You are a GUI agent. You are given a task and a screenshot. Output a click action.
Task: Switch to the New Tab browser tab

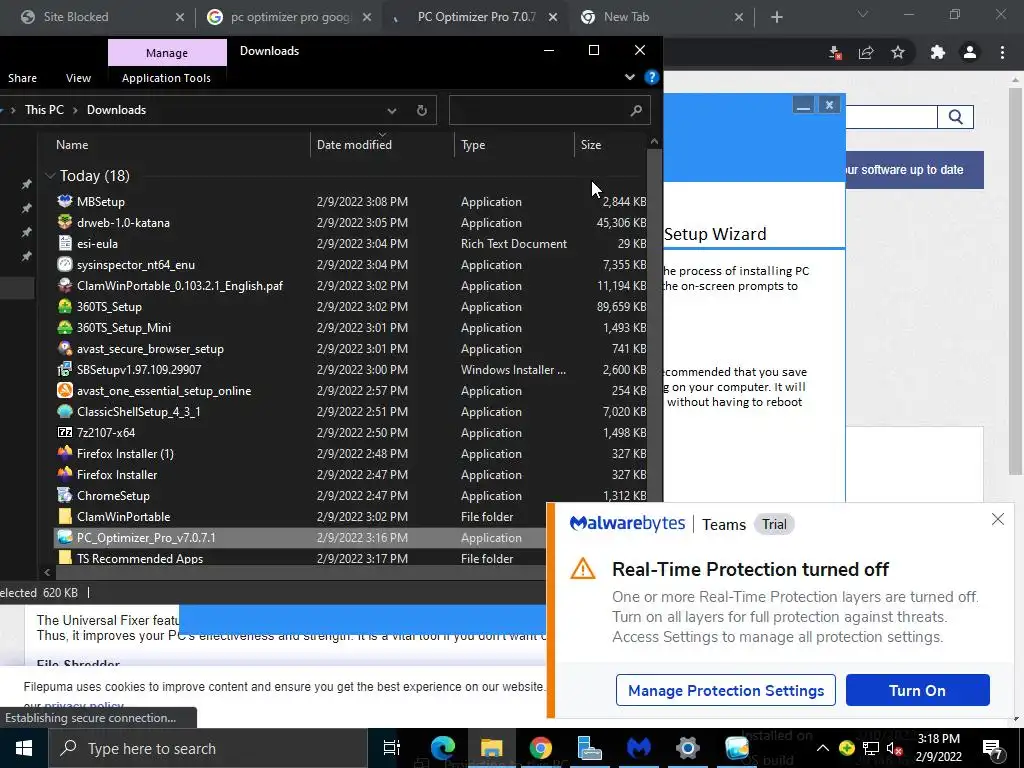click(660, 17)
